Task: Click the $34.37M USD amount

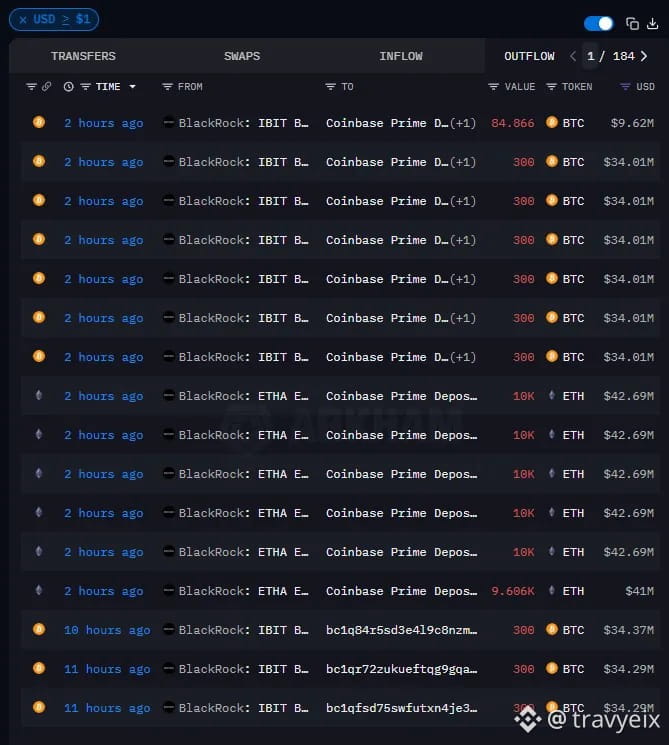Action: tap(629, 630)
